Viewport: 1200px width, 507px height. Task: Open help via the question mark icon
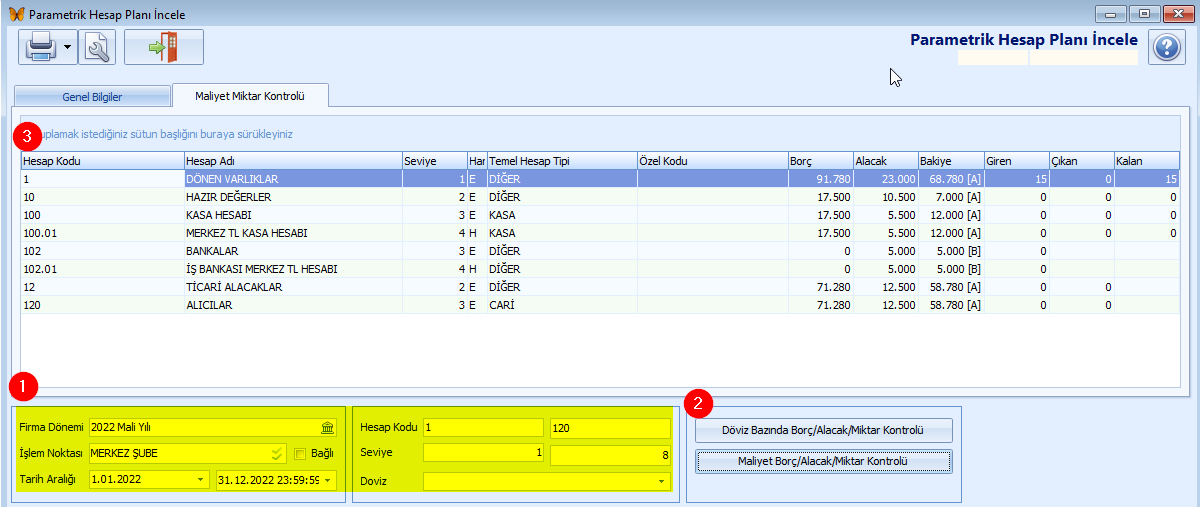pyautogui.click(x=1166, y=47)
